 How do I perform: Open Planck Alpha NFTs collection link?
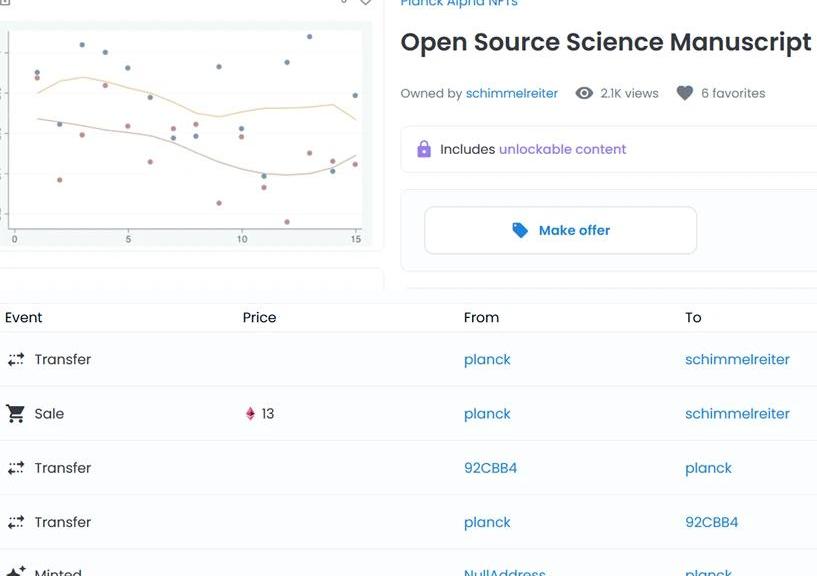coord(459,3)
